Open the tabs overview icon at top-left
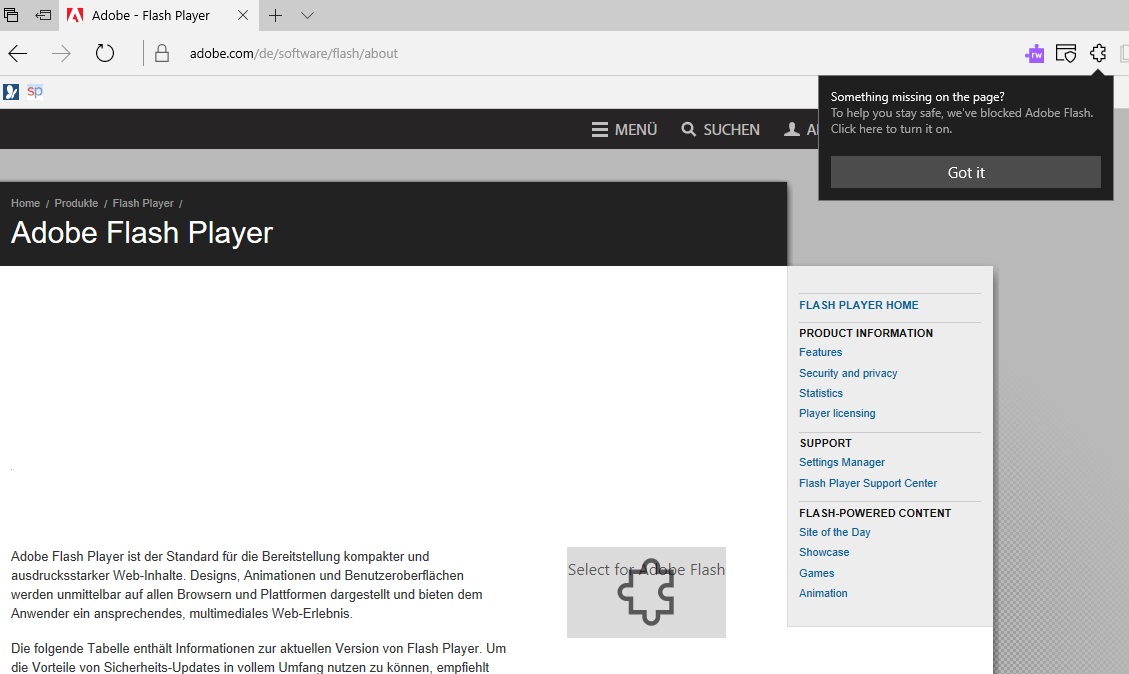This screenshot has height=674, width=1129. coord(11,15)
